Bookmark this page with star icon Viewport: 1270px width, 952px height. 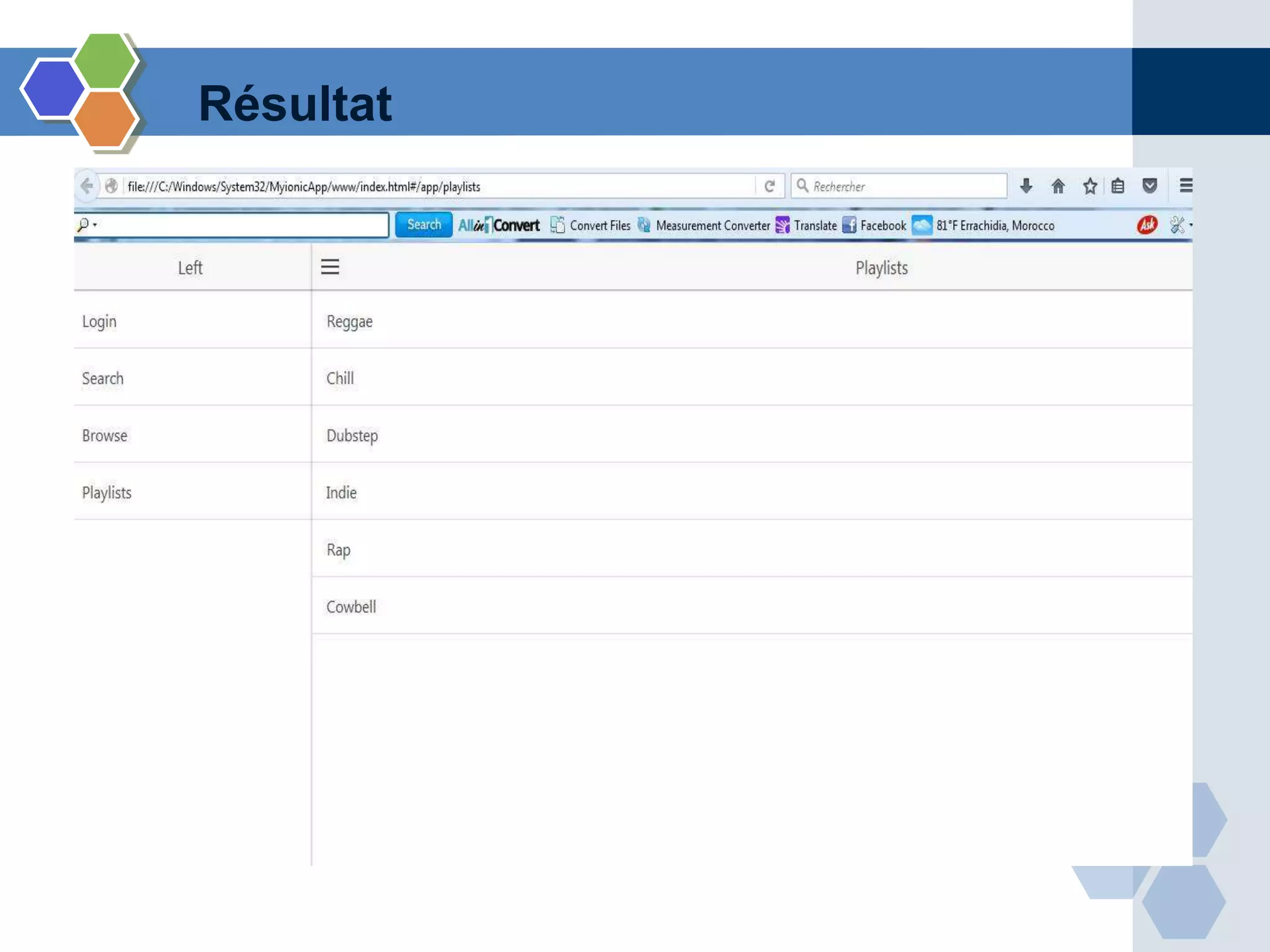1090,186
